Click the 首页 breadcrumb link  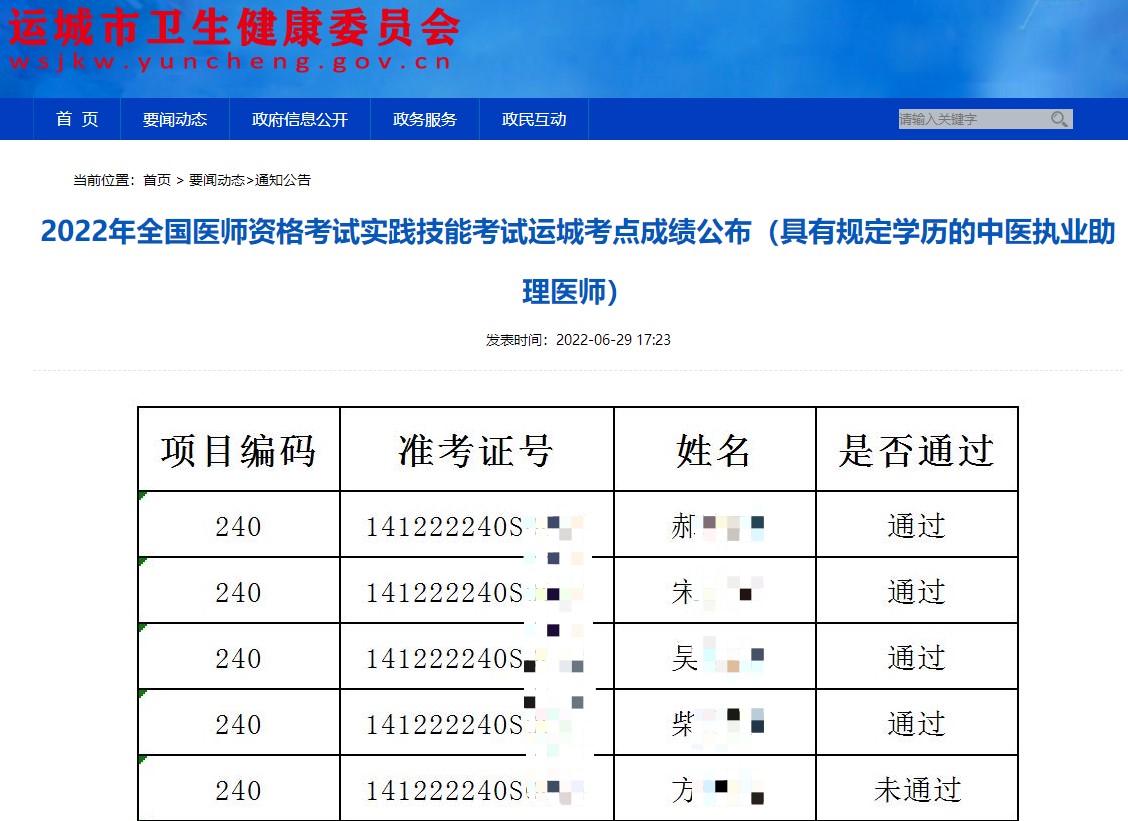point(157,181)
